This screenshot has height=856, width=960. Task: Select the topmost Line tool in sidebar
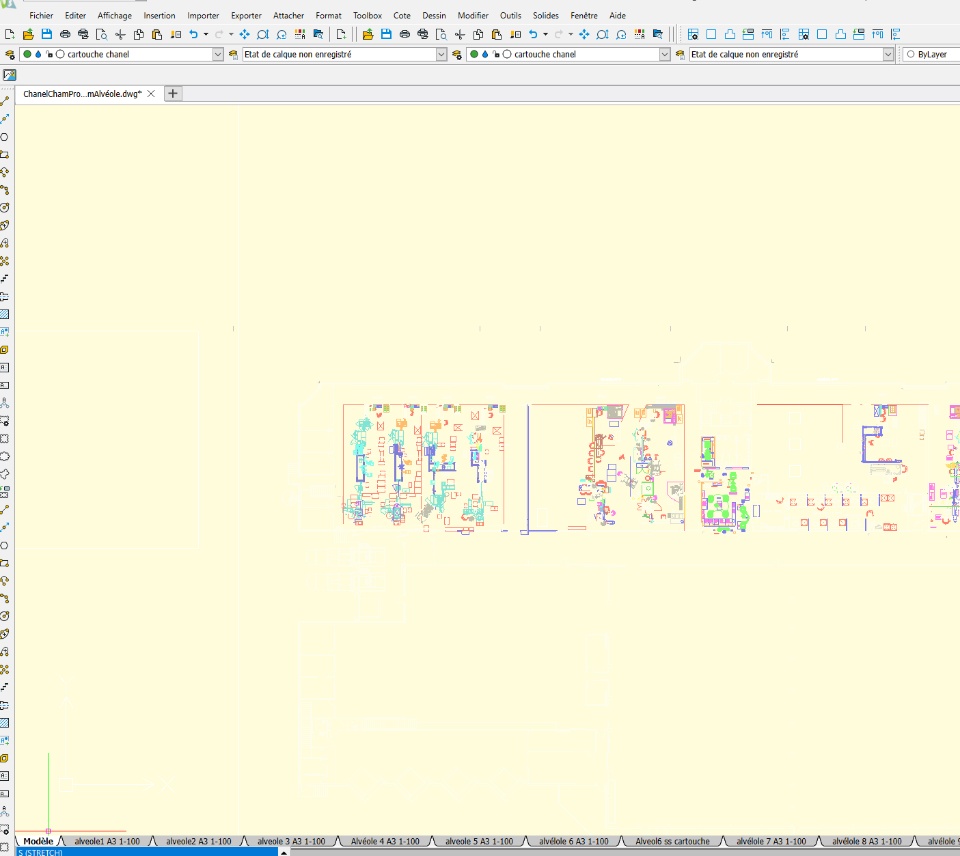(5, 101)
